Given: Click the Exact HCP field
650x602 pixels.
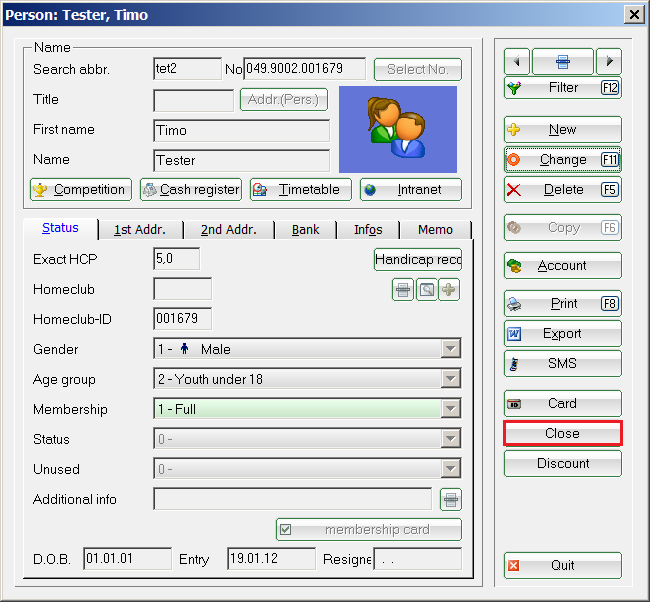Looking at the screenshot, I should [x=177, y=259].
